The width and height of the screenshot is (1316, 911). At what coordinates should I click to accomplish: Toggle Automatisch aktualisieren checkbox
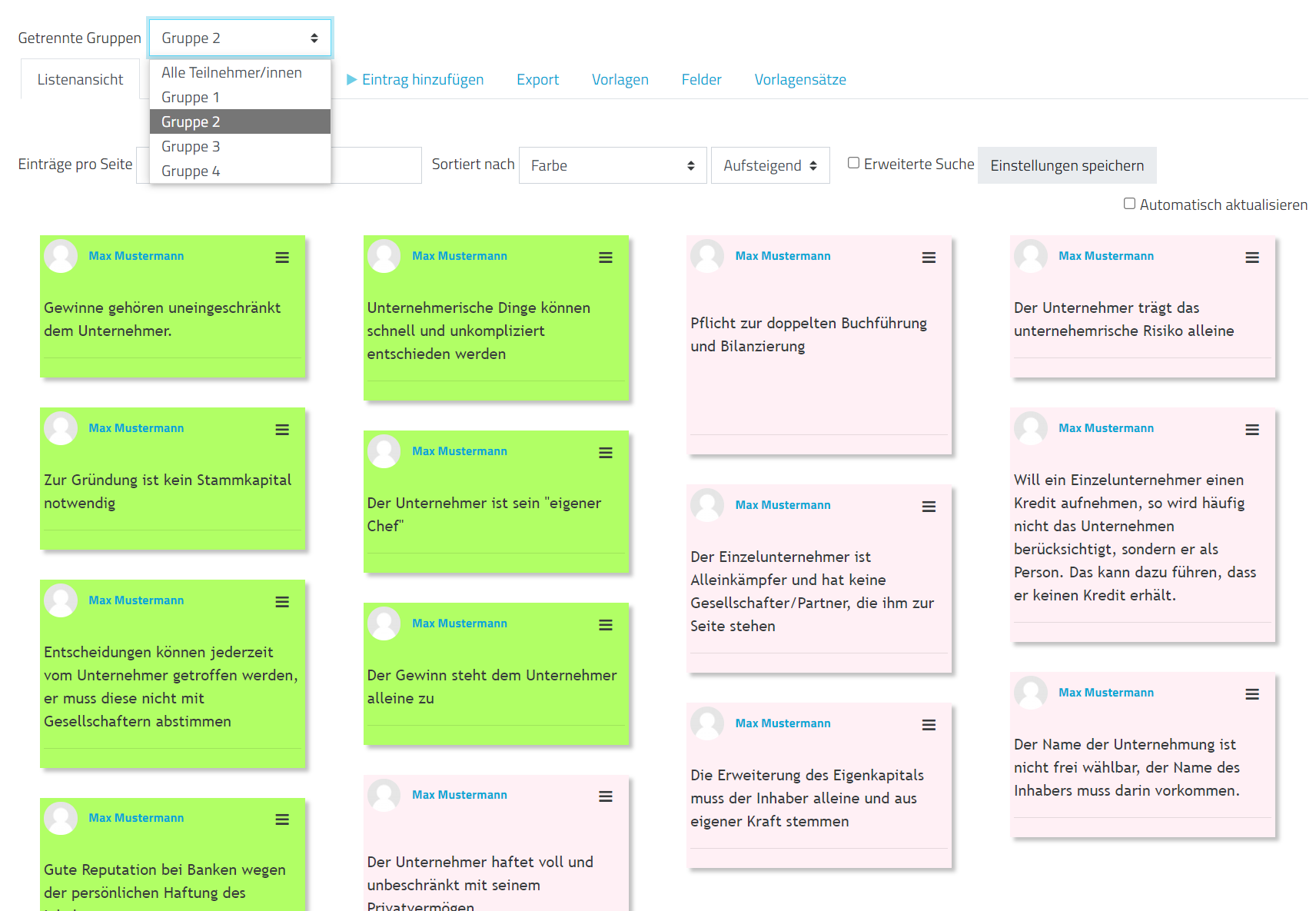(x=1129, y=204)
